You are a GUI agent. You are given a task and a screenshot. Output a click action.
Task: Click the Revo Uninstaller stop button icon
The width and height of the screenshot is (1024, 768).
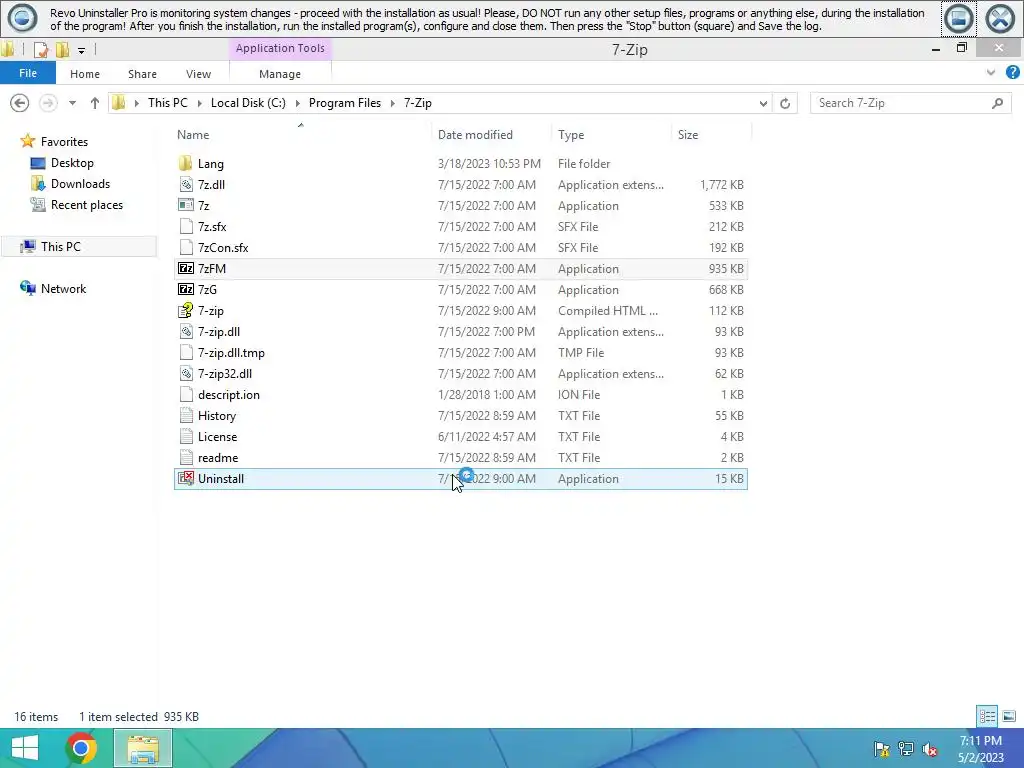pyautogui.click(x=959, y=18)
